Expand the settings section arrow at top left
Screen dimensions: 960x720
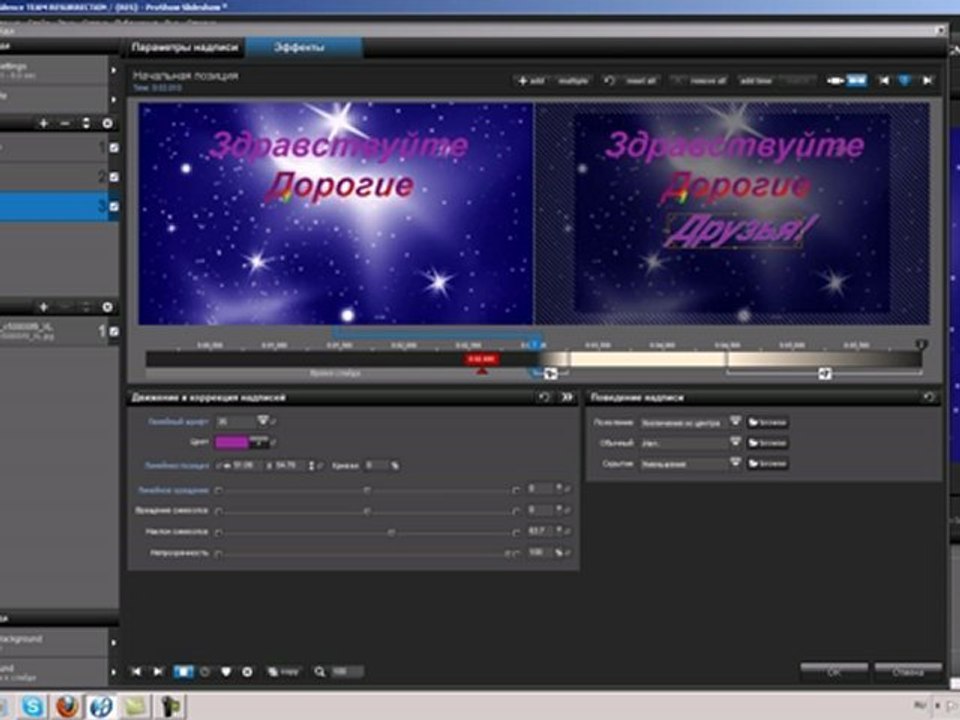(x=113, y=70)
